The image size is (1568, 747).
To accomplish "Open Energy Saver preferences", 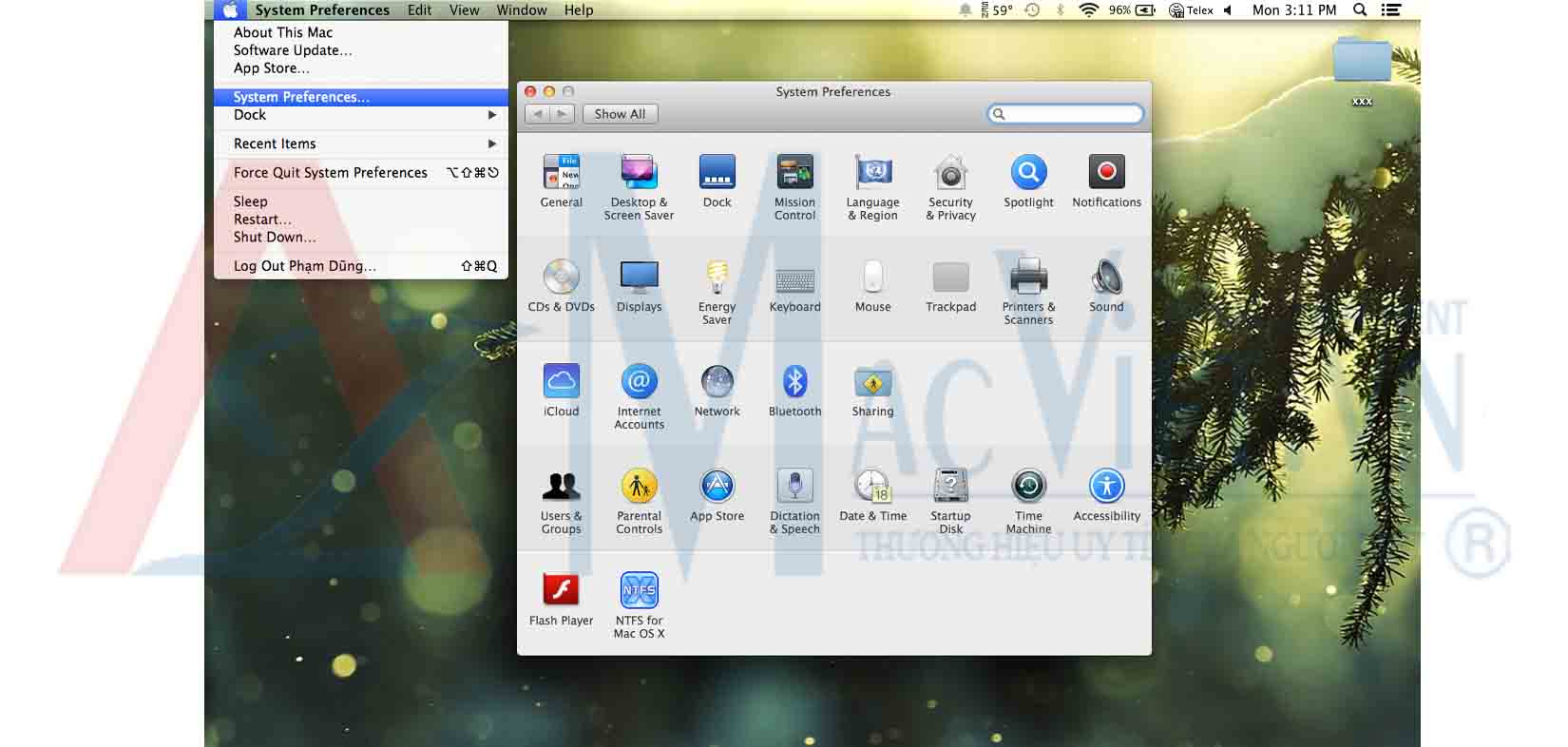I will (717, 292).
